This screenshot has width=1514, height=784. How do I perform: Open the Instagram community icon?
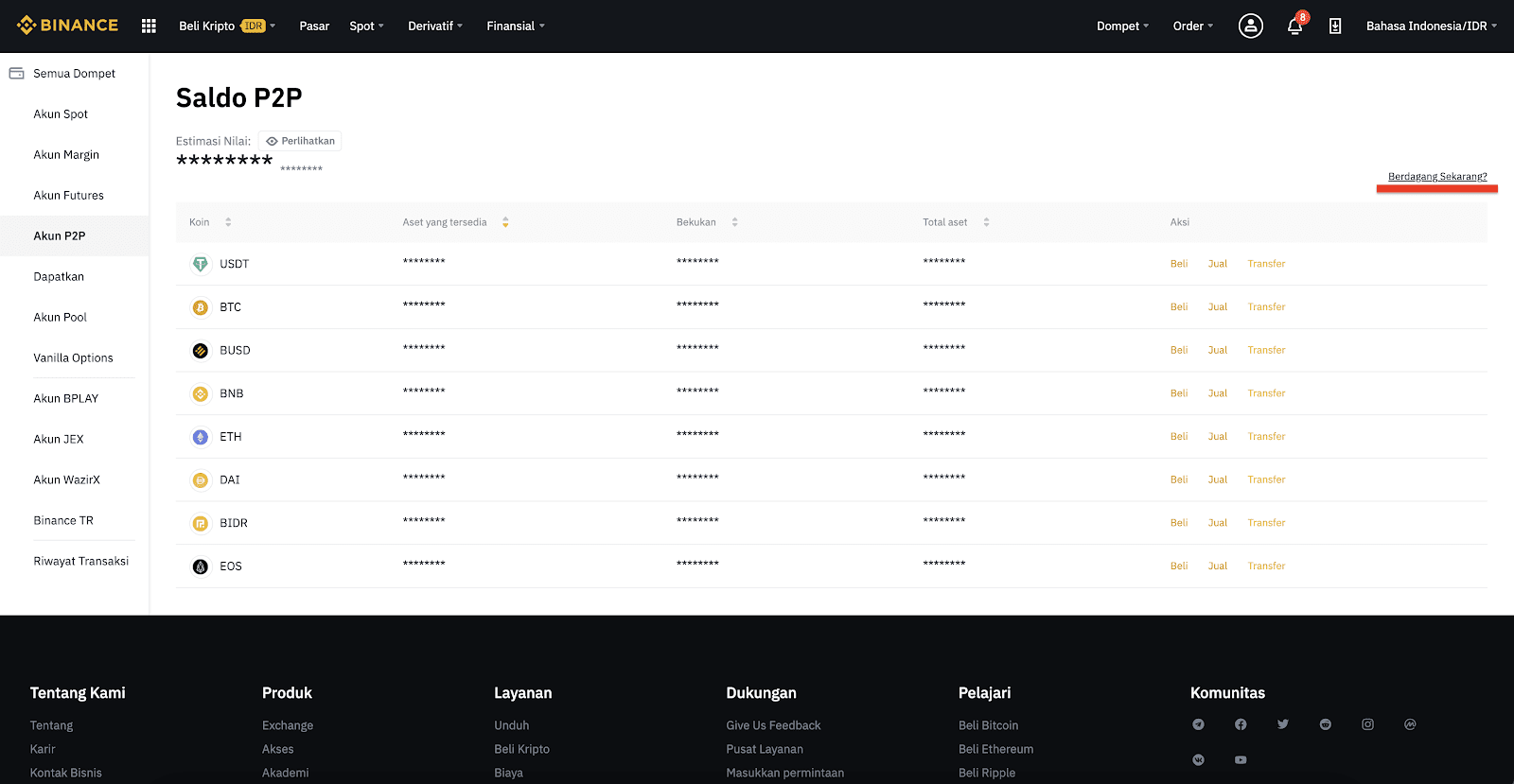click(1367, 724)
